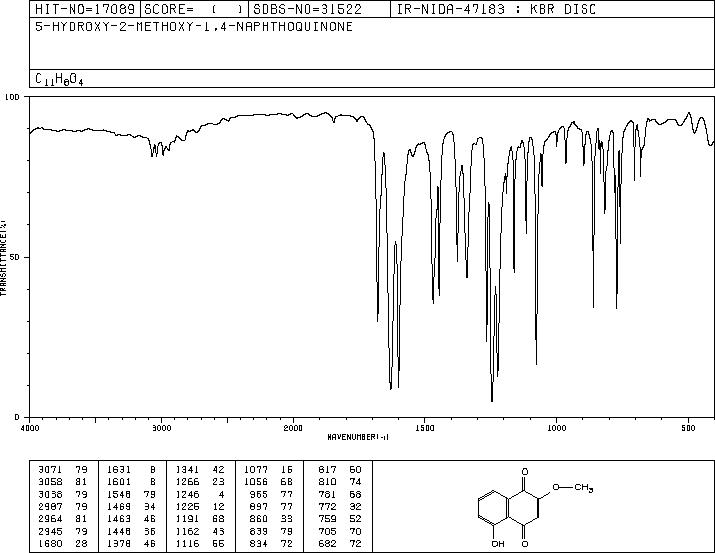
Task: Click the TRANSMITTANCE axis label
Action: [5, 257]
